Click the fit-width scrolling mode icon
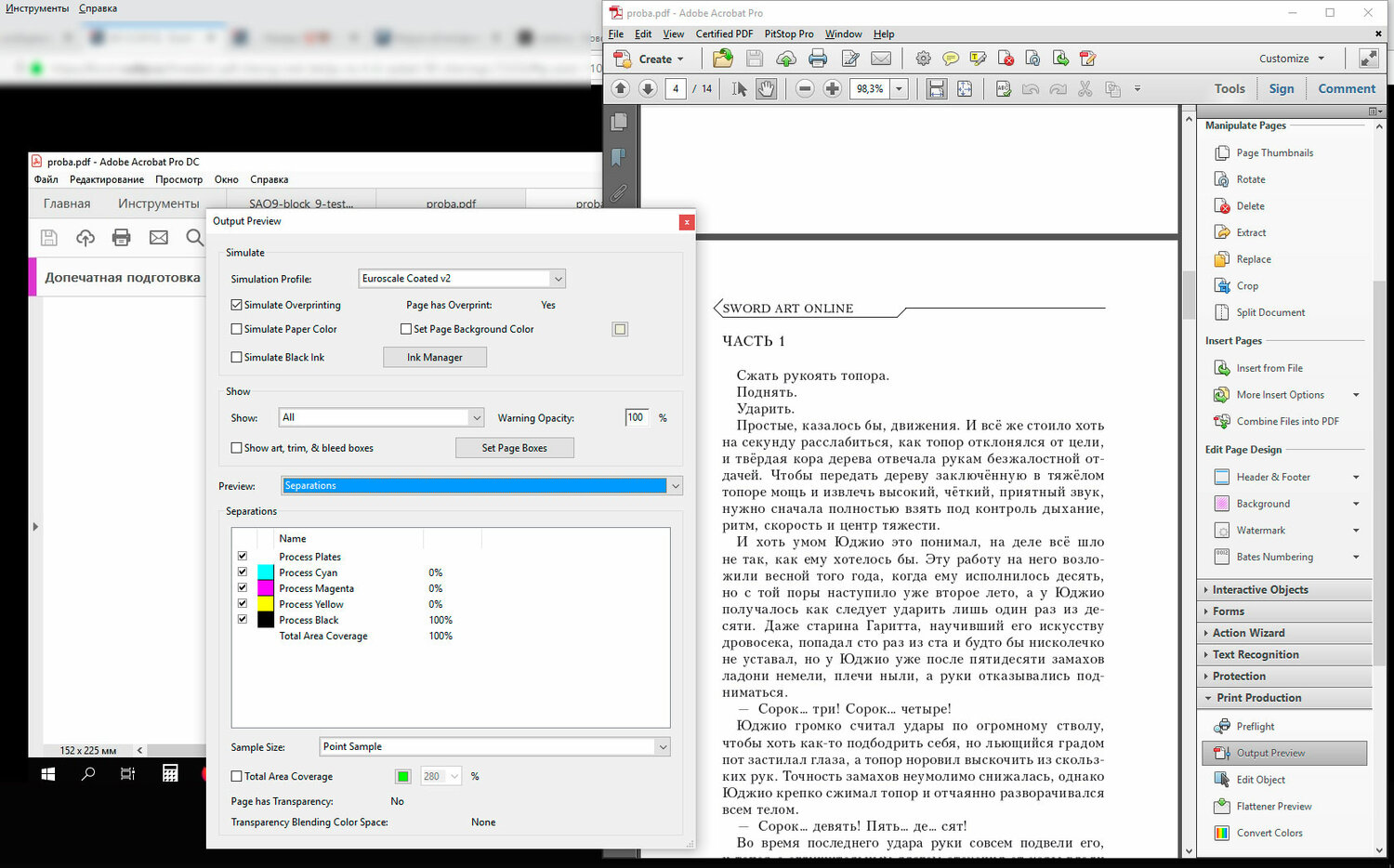Screen dimensions: 1394x868 (937, 88)
